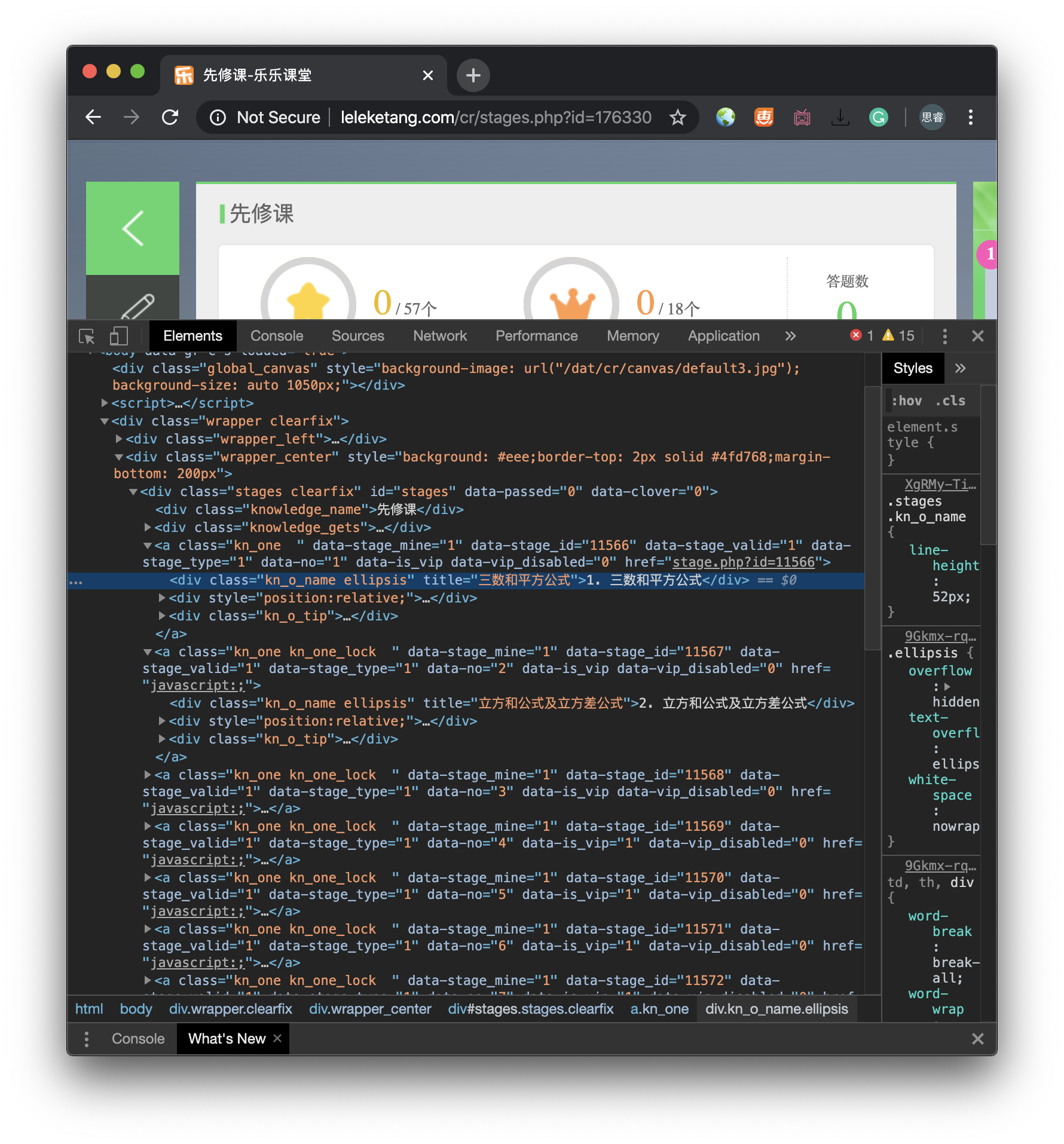The image size is (1064, 1144).
Task: Switch to the Sources tab
Action: (357, 336)
